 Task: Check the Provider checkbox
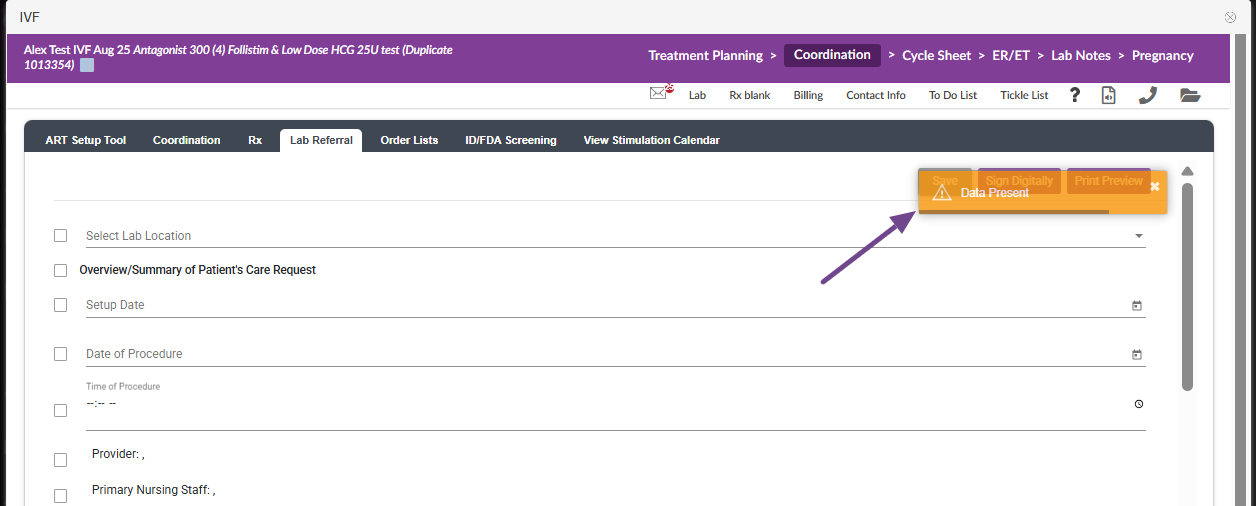(x=61, y=460)
